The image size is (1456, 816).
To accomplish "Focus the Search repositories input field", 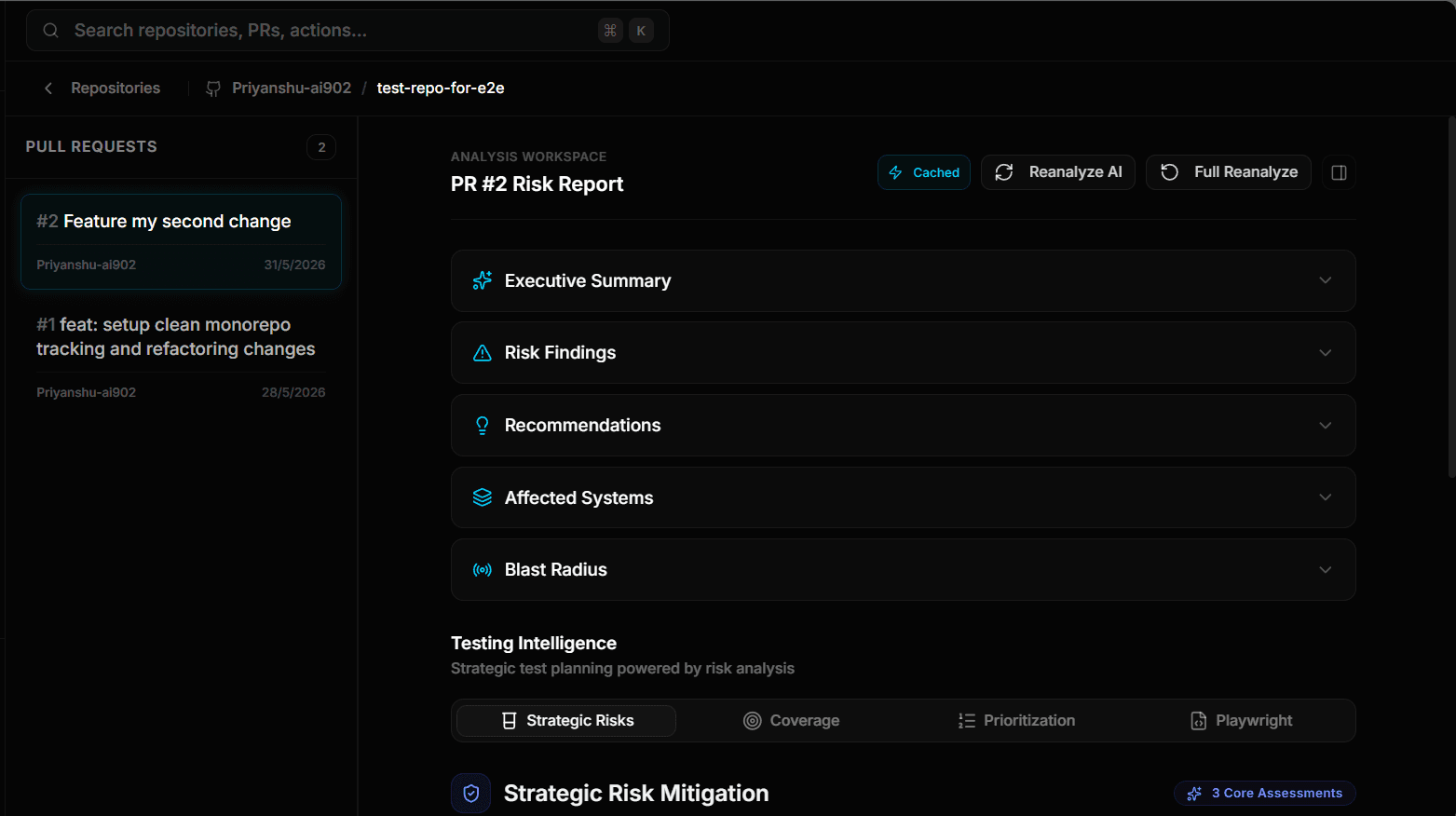I will [347, 31].
